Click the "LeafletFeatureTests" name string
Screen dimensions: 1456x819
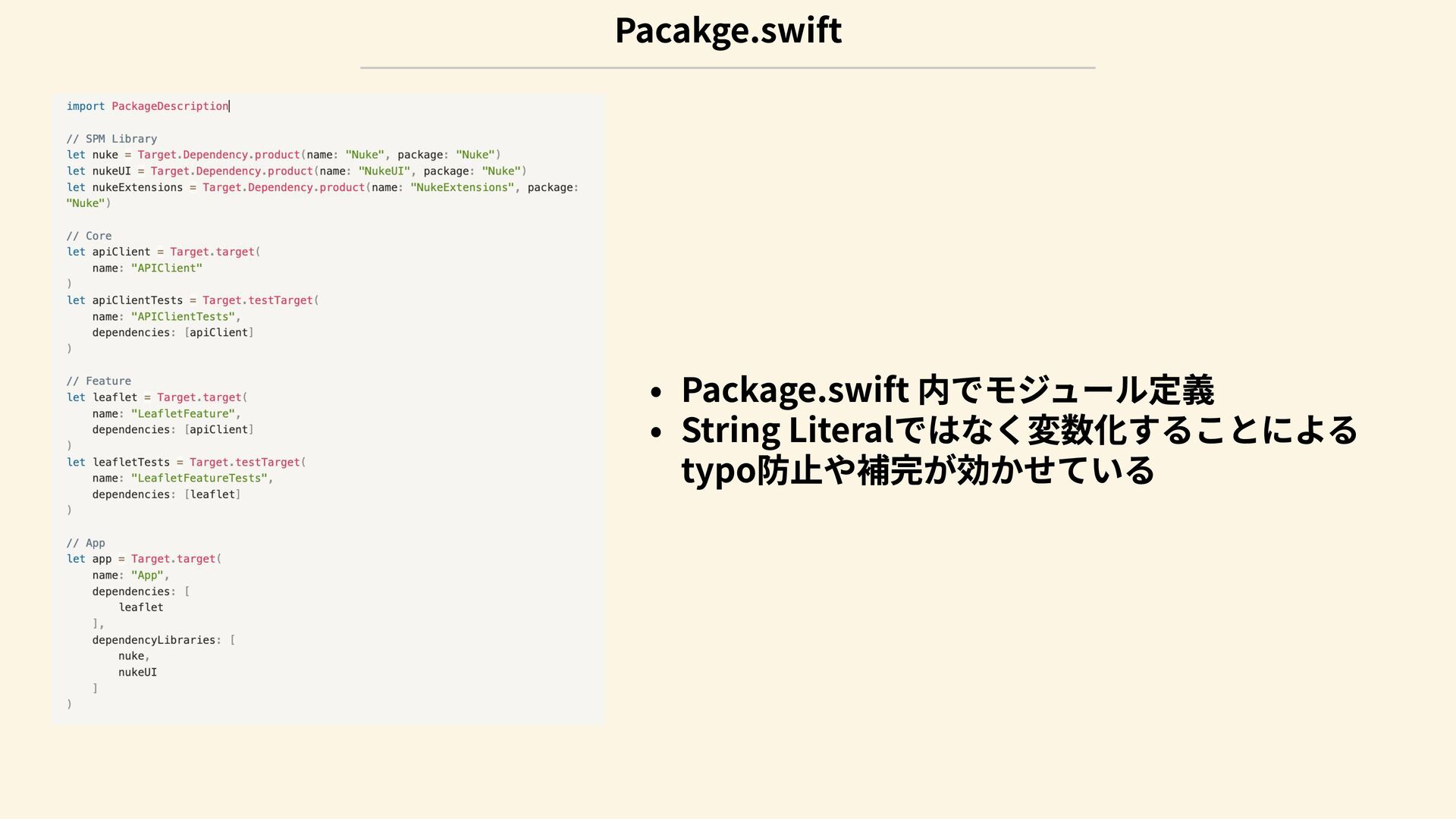[199, 479]
